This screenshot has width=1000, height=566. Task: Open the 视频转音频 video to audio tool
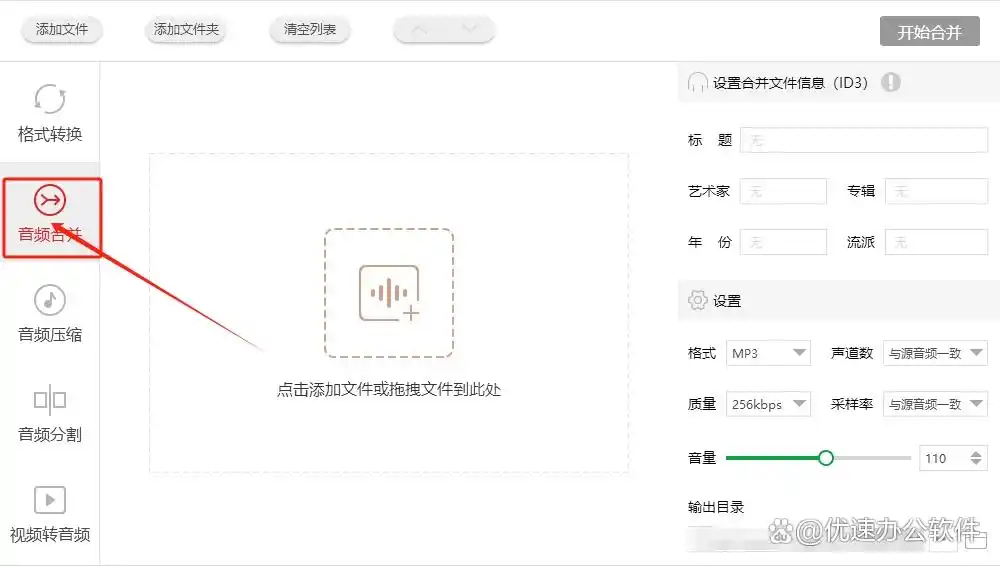[x=50, y=514]
